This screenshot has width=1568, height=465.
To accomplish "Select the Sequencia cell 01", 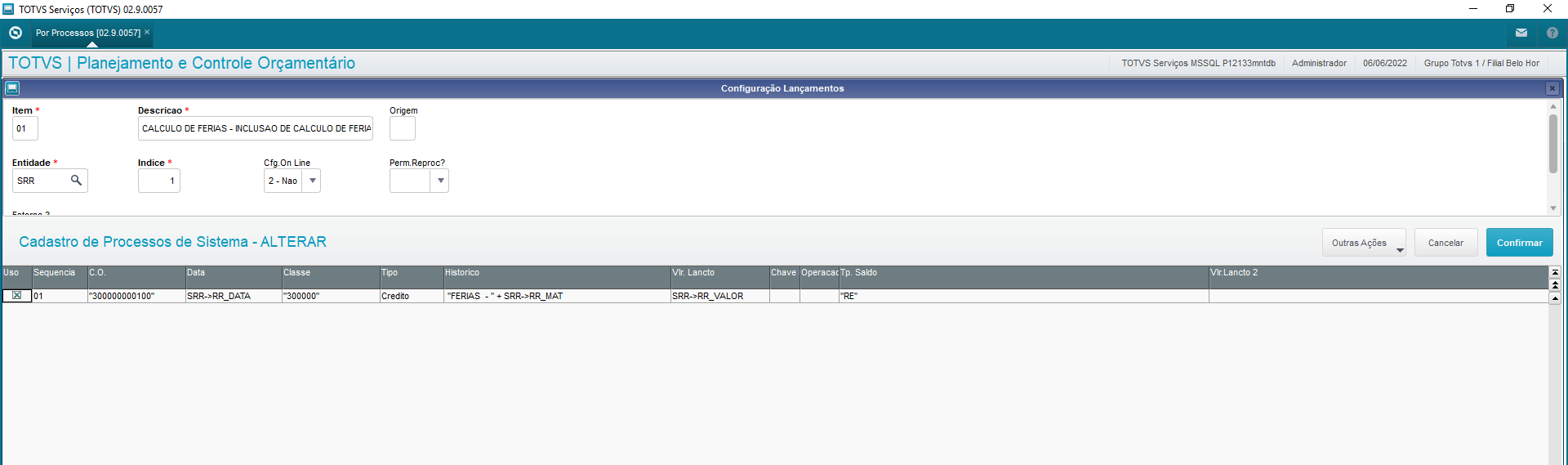I will (60, 296).
